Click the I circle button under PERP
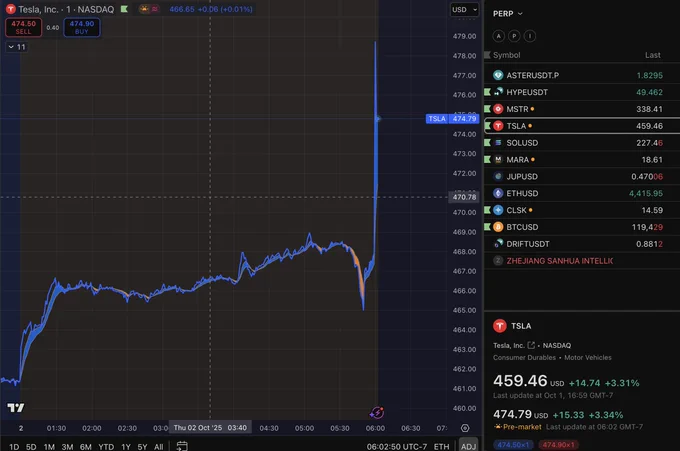The width and height of the screenshot is (680, 451). (530, 36)
